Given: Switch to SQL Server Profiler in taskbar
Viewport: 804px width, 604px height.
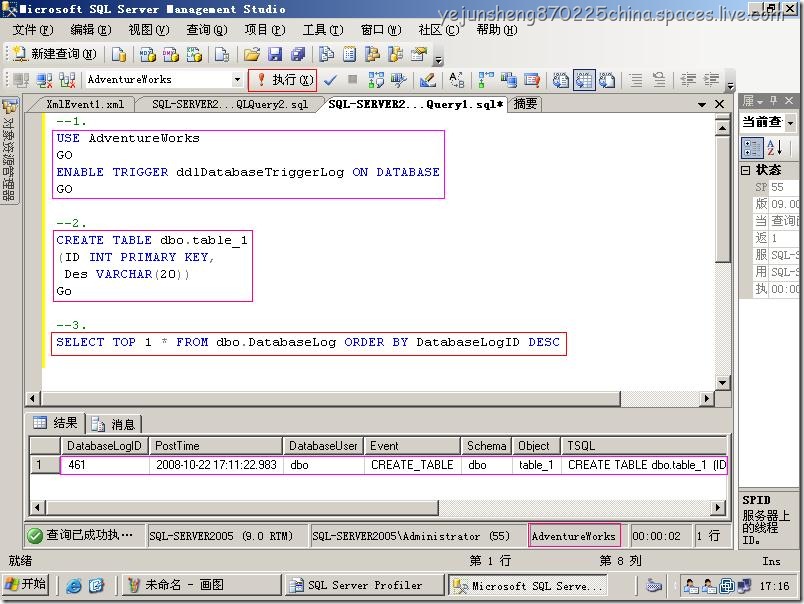Looking at the screenshot, I should click(x=364, y=585).
